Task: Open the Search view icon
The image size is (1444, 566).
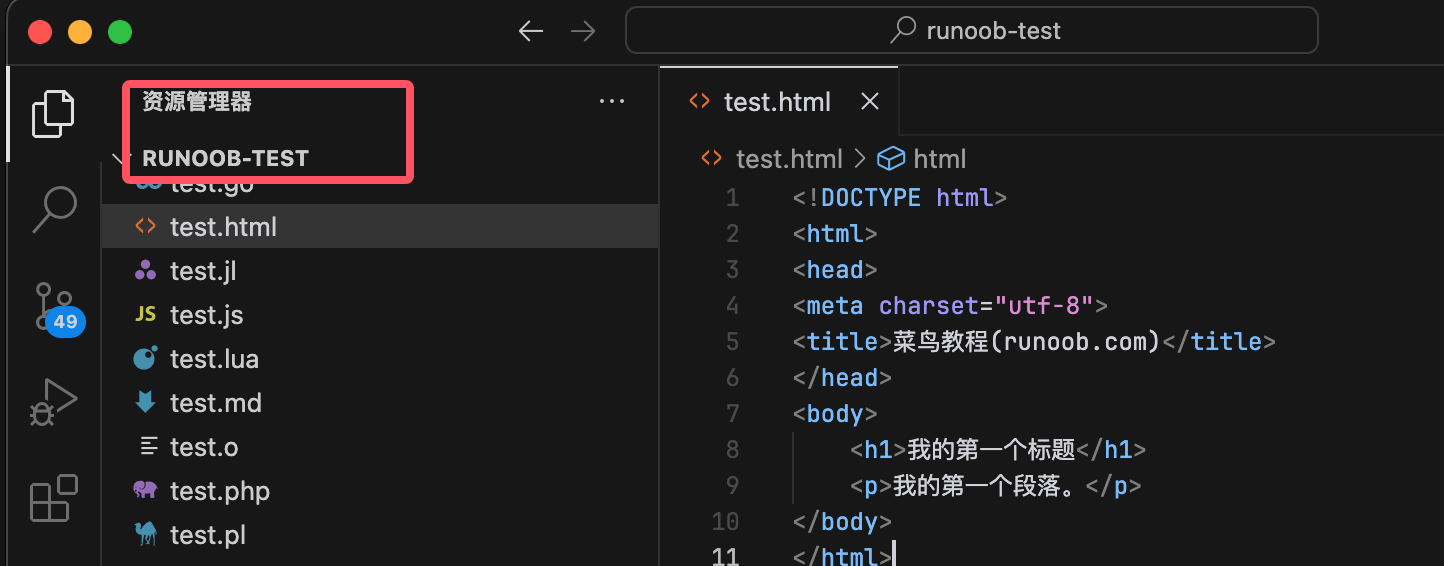Action: (53, 209)
